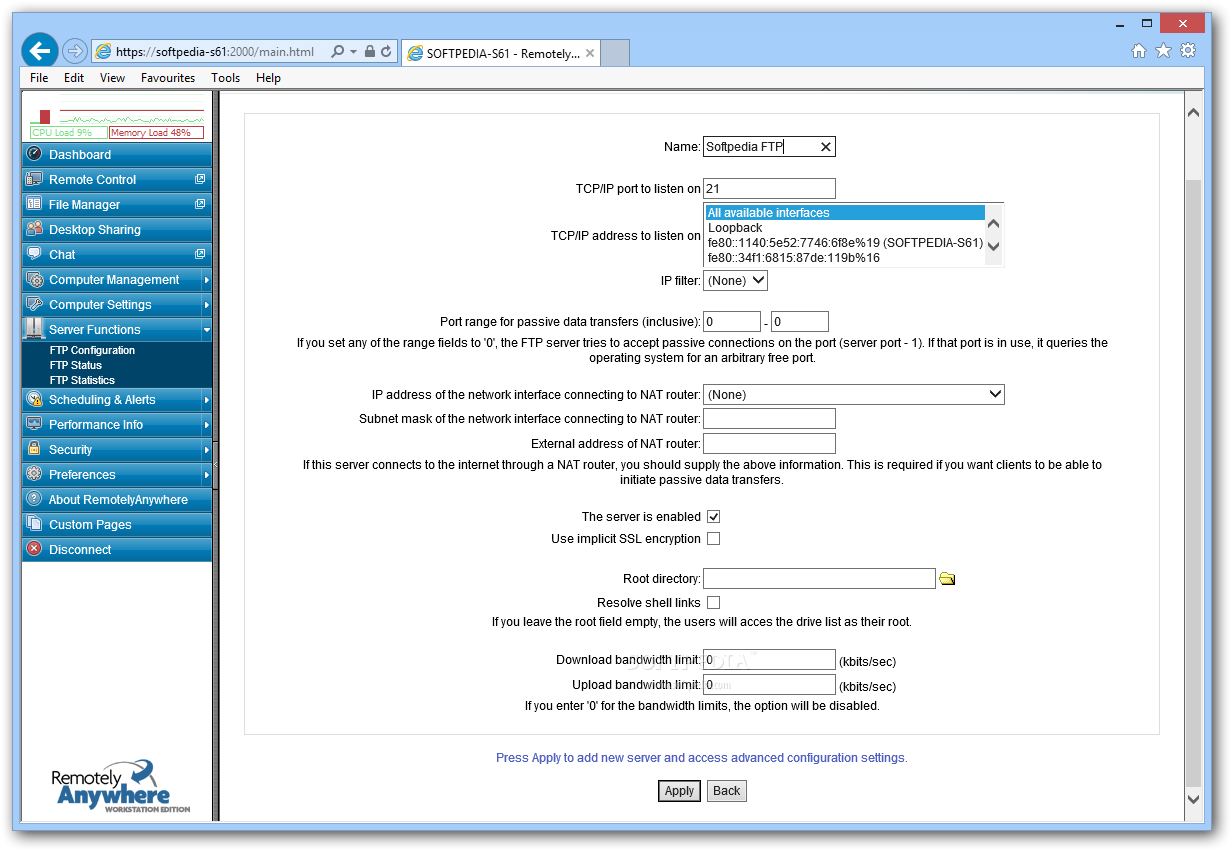The image size is (1232, 851).
Task: Click the External address of NAT router field
Action: [x=769, y=444]
